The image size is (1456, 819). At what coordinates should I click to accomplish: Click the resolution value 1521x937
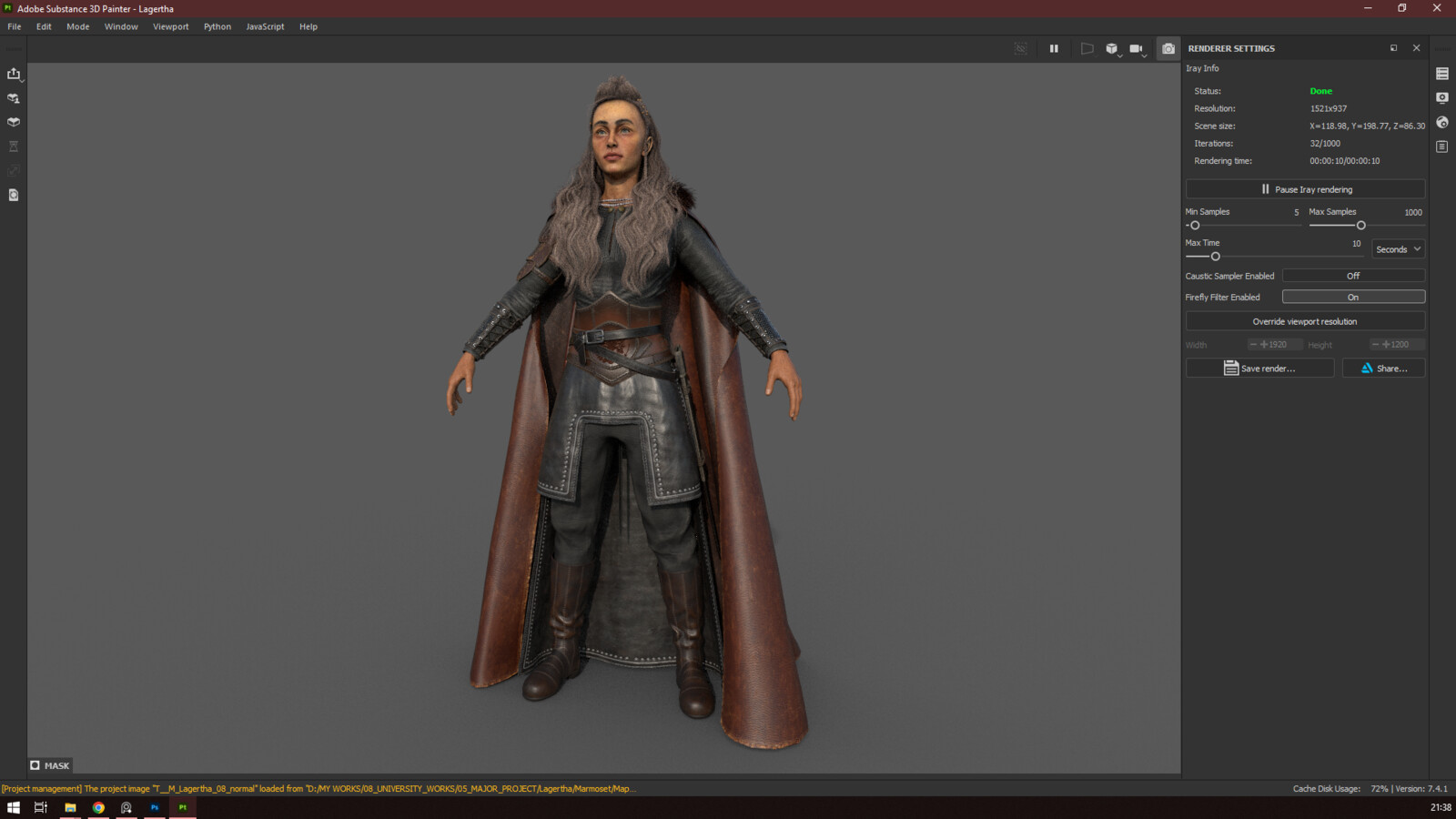(x=1329, y=108)
